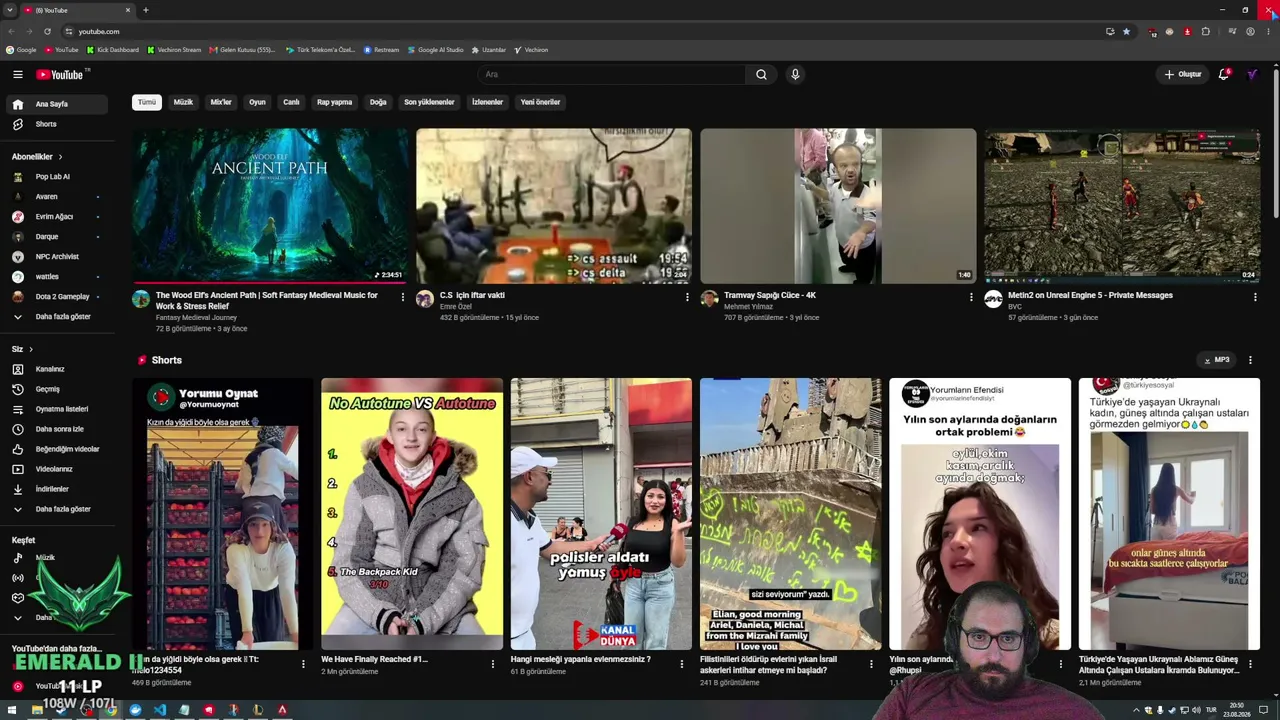Open a new browser tab

146,10
